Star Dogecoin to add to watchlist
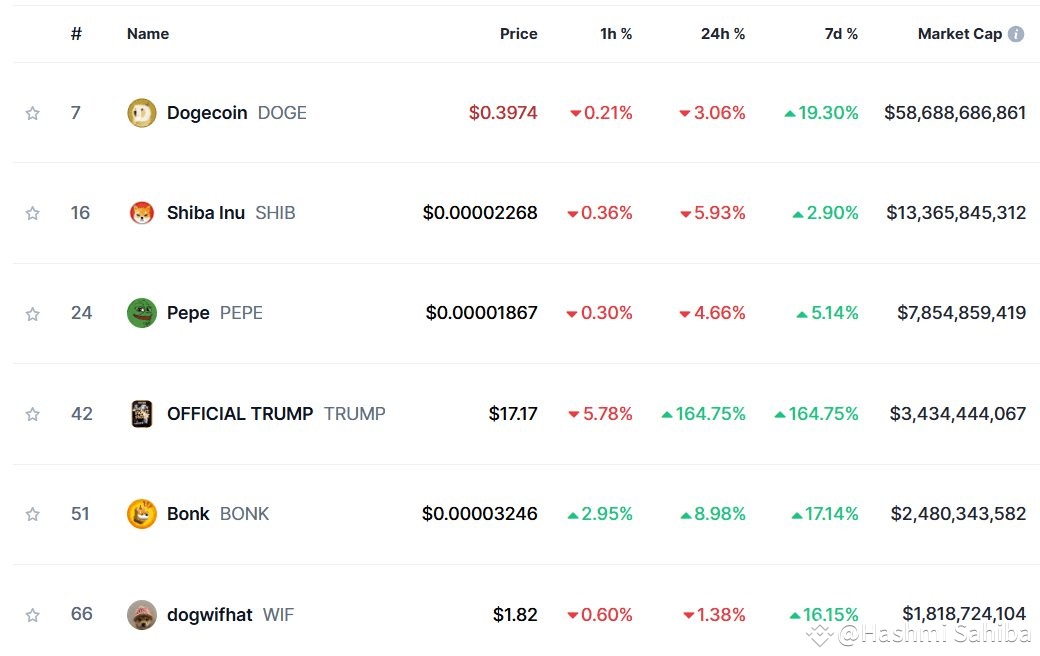Image resolution: width=1040 pixels, height=656 pixels. tap(33, 113)
